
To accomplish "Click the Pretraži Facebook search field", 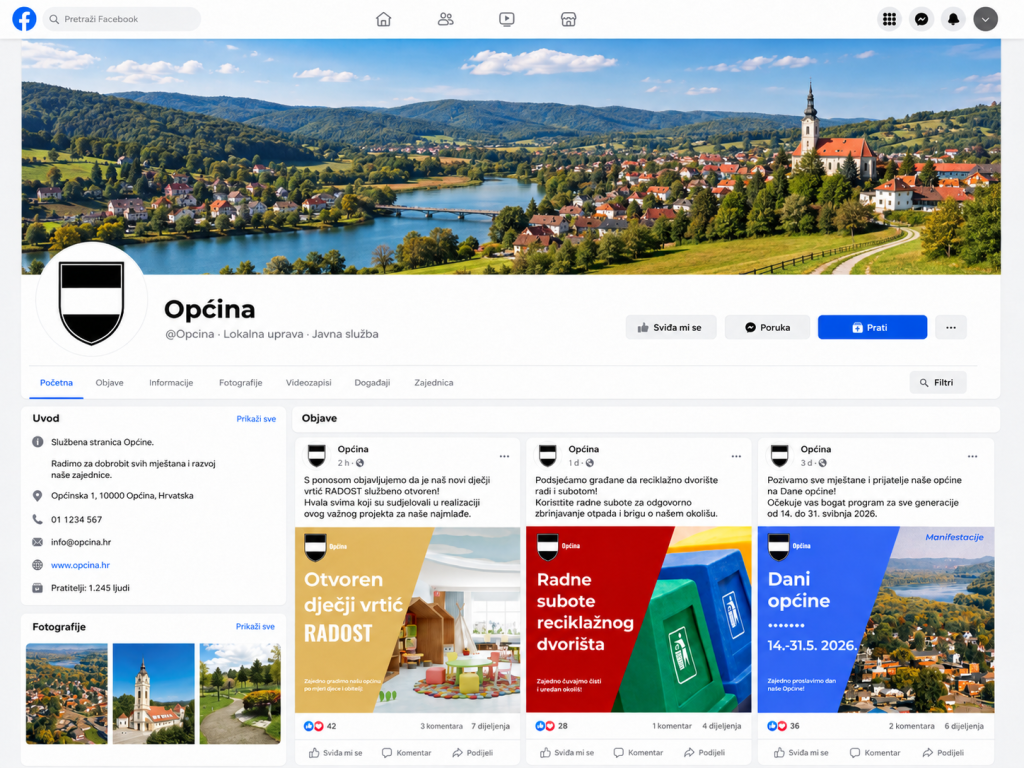I will coord(122,20).
